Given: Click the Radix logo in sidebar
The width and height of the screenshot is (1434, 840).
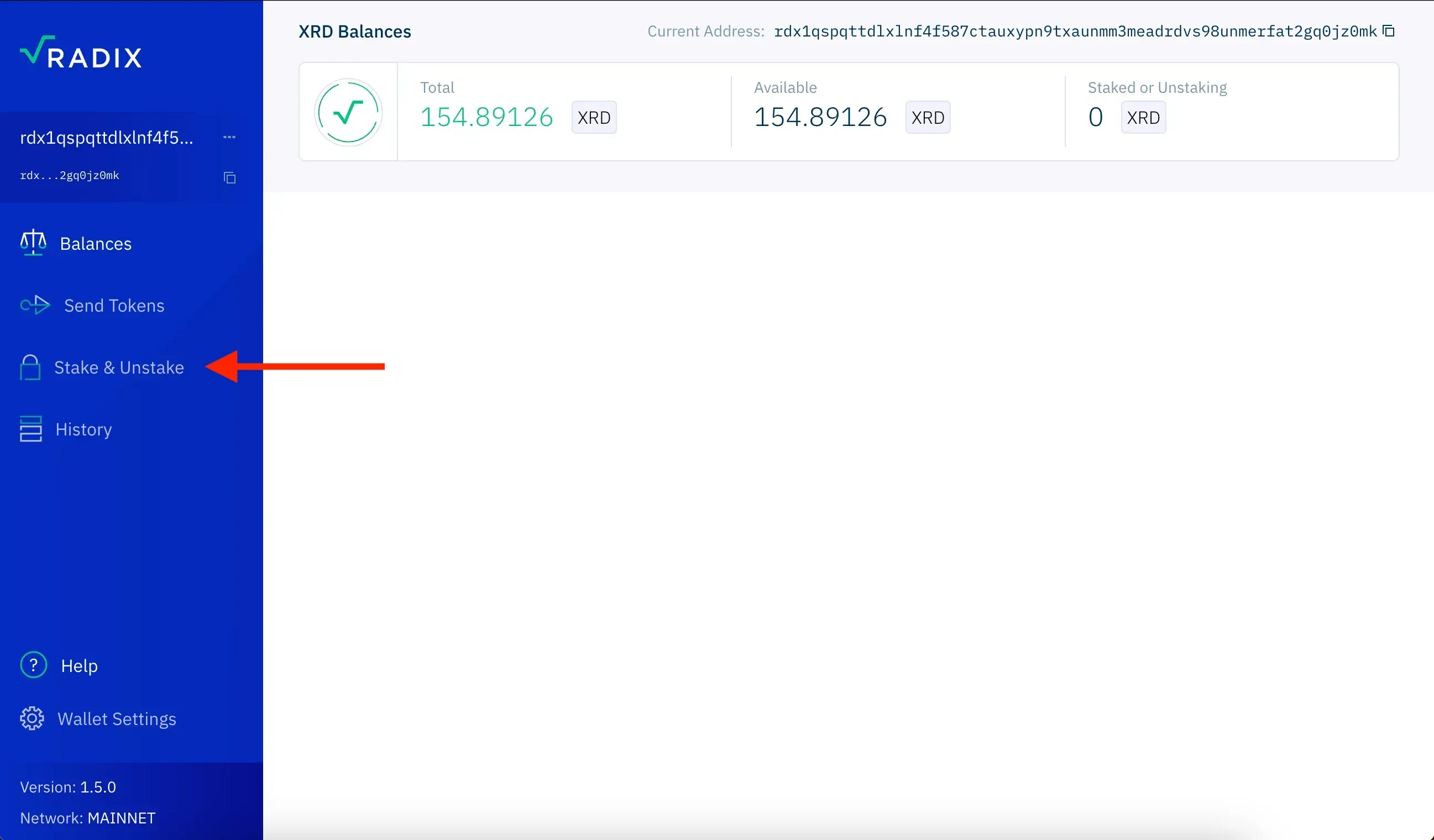Looking at the screenshot, I should 81,53.
